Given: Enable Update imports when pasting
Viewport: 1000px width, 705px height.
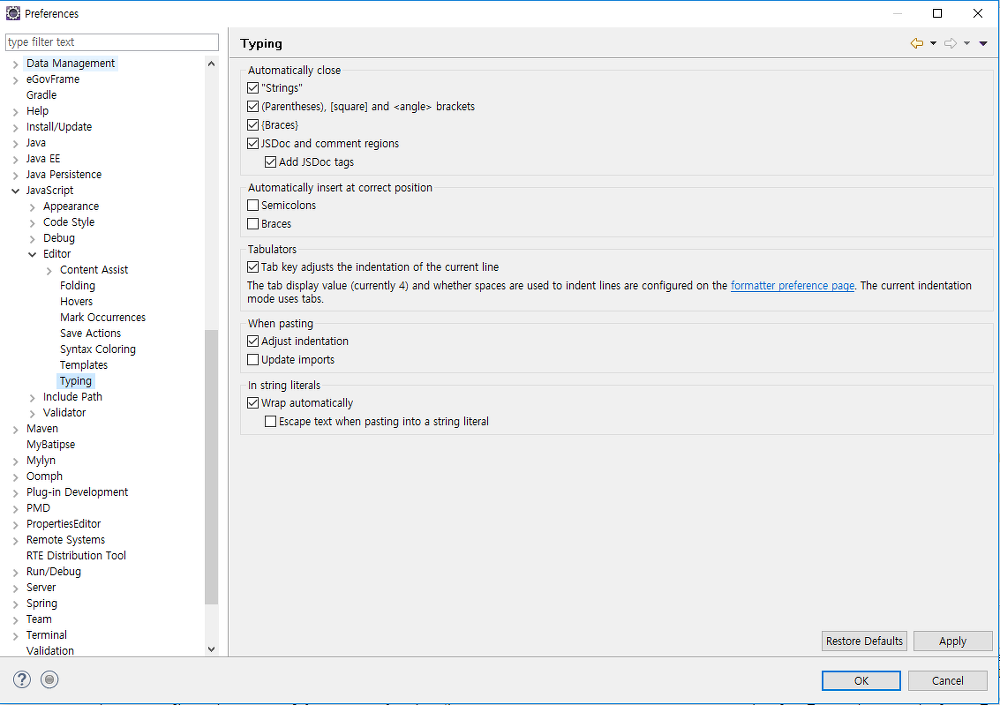Looking at the screenshot, I should (253, 360).
